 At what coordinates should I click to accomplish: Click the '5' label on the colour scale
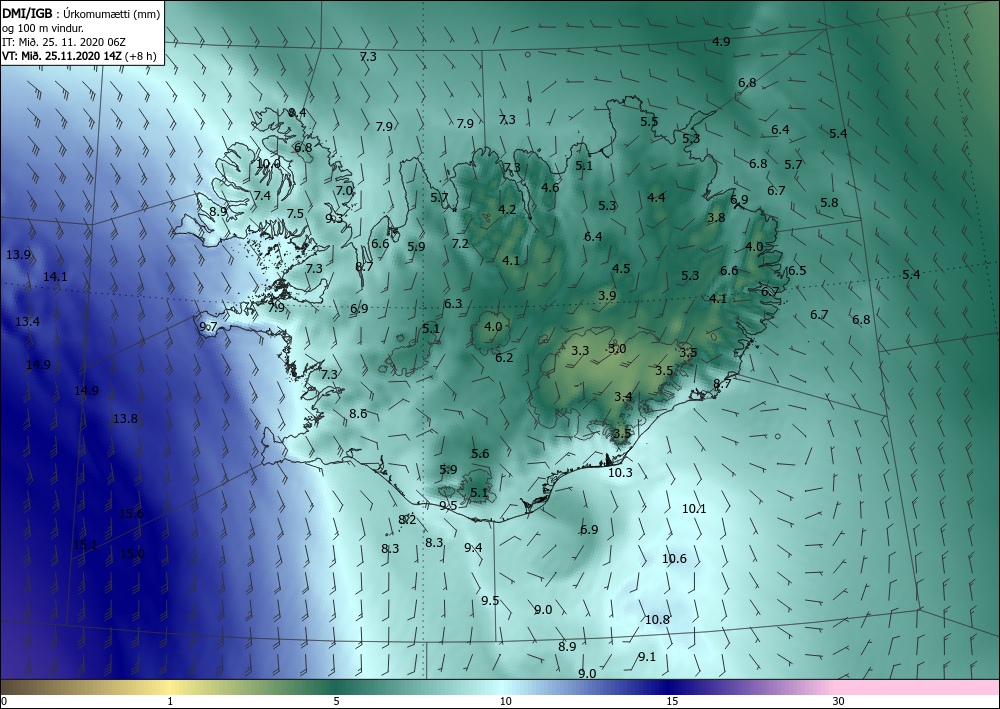[x=336, y=701]
